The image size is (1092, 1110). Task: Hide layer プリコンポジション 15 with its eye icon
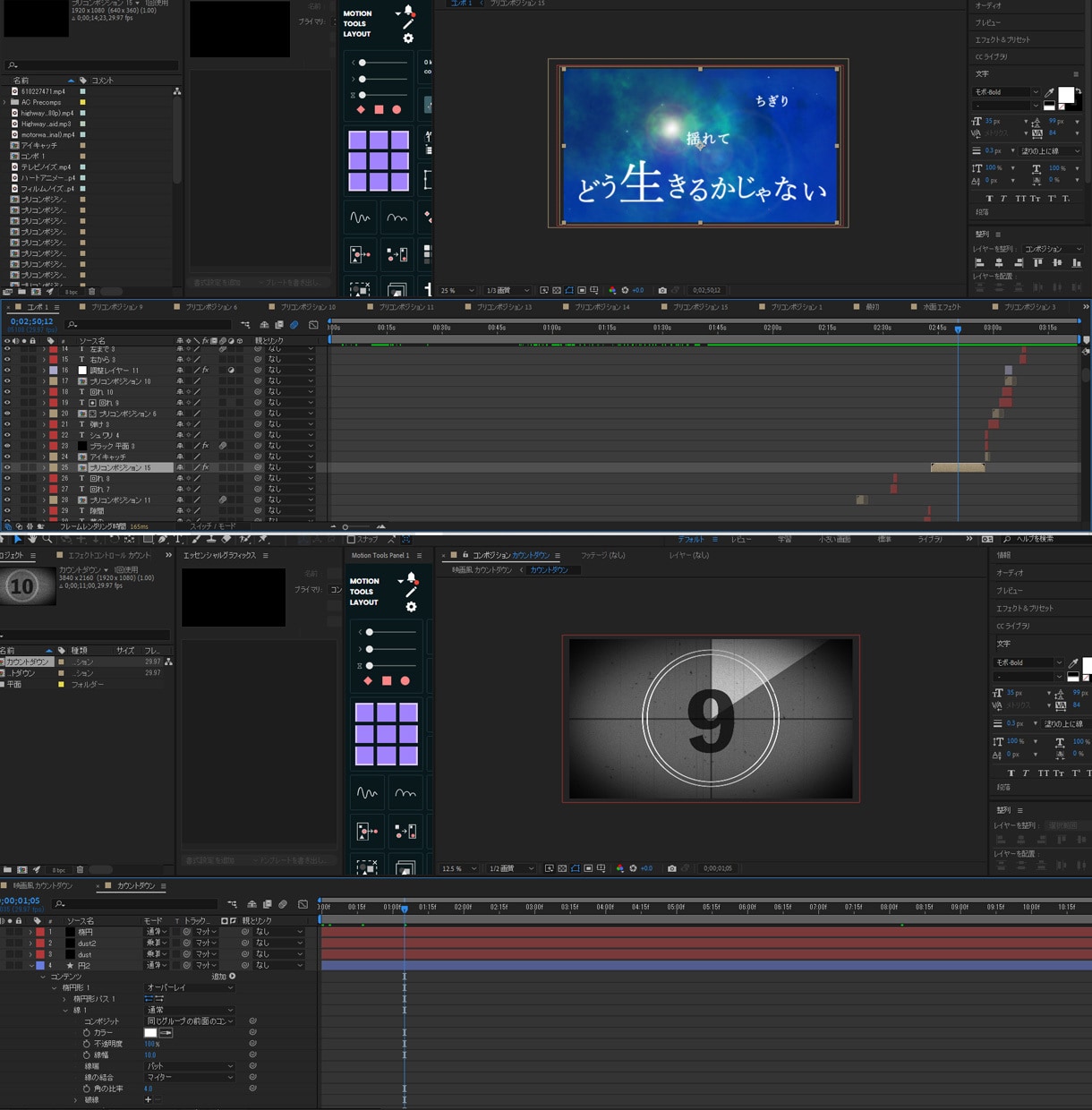tap(7, 467)
